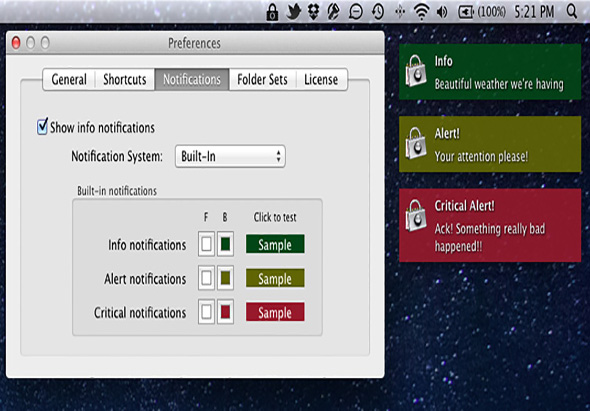Click the padlock icon in menu bar
Image resolution: width=590 pixels, height=411 pixels.
click(272, 12)
